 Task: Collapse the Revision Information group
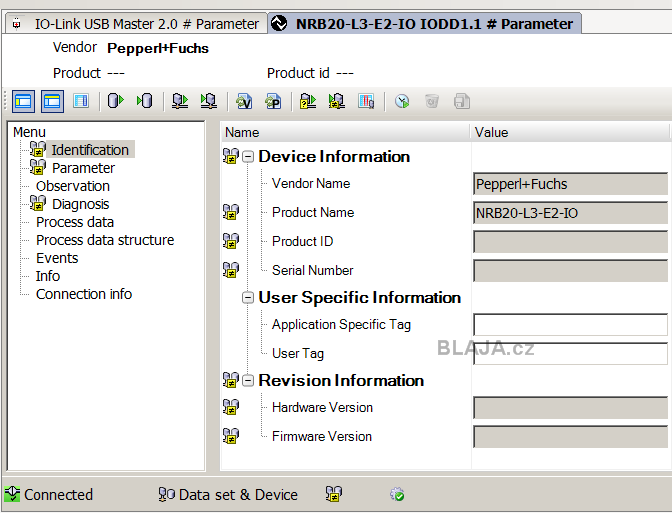click(248, 381)
